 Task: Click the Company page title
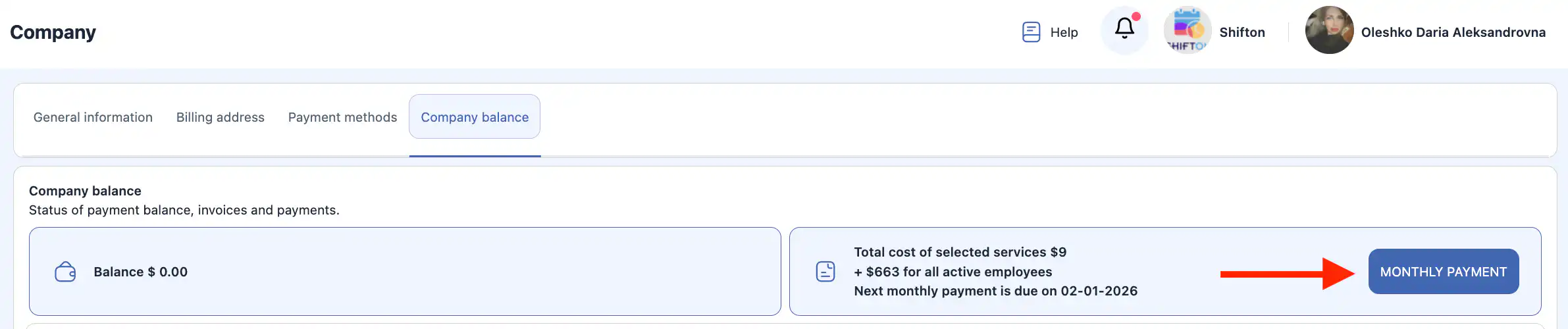point(53,32)
